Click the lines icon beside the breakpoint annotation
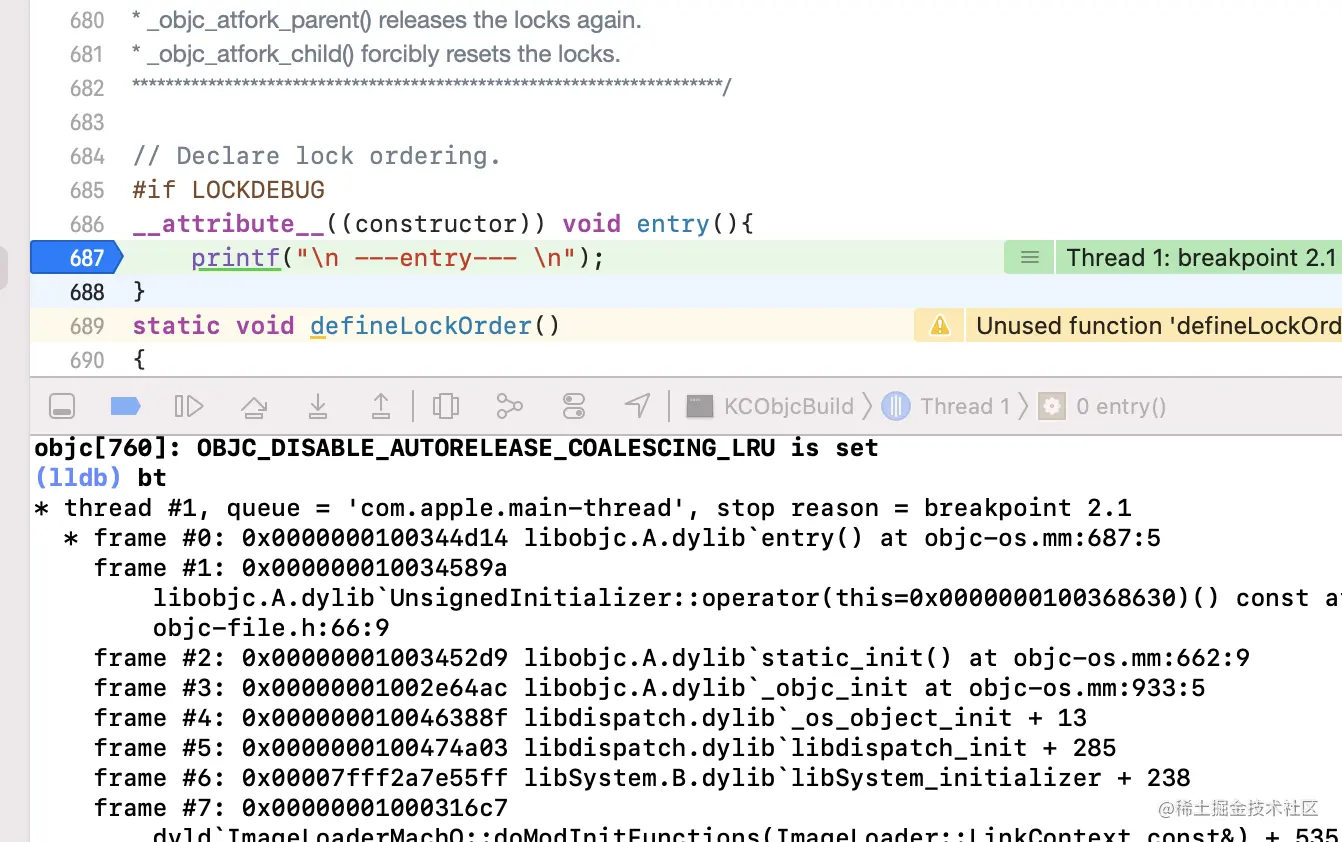Viewport: 1342px width, 842px height. click(1029, 258)
